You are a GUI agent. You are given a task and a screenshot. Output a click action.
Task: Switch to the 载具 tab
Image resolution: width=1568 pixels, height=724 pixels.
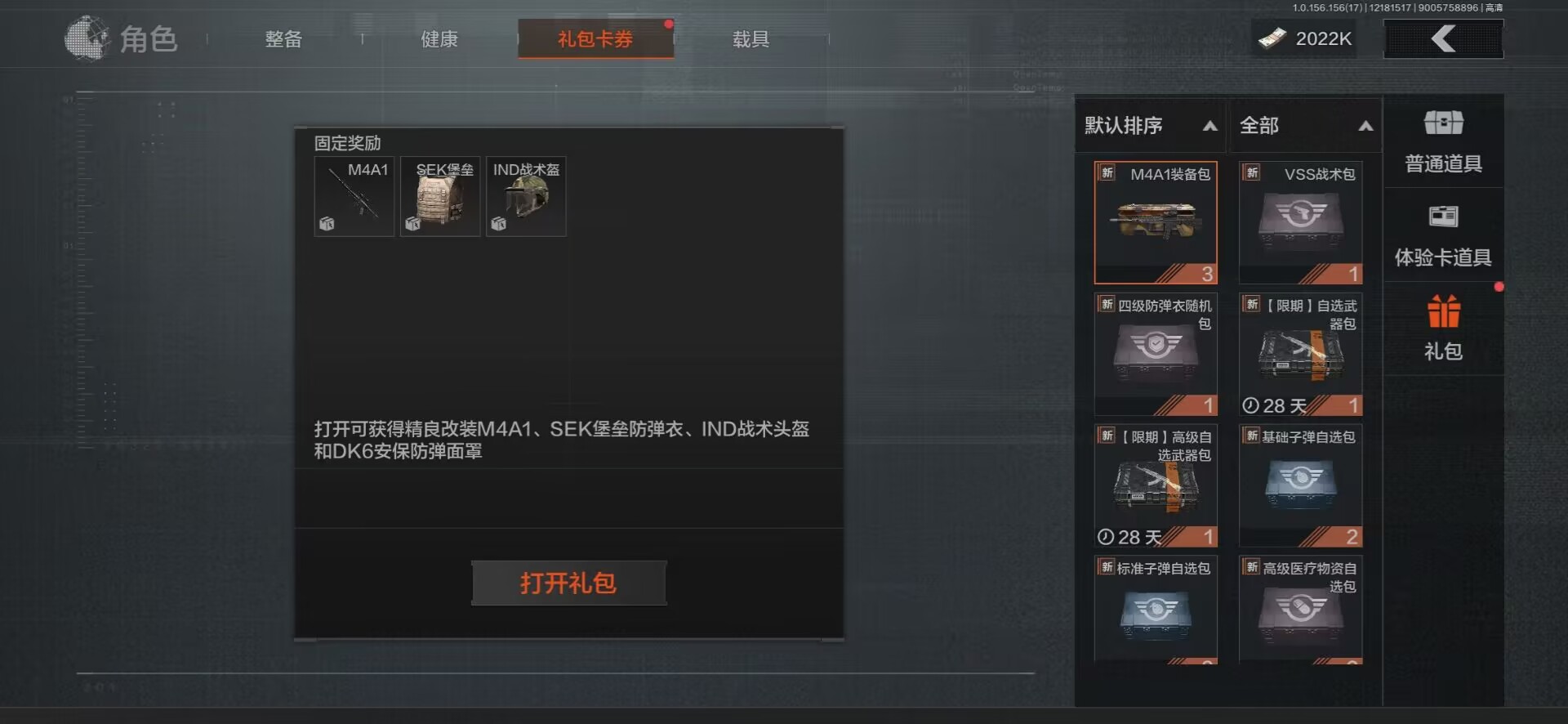(x=751, y=39)
